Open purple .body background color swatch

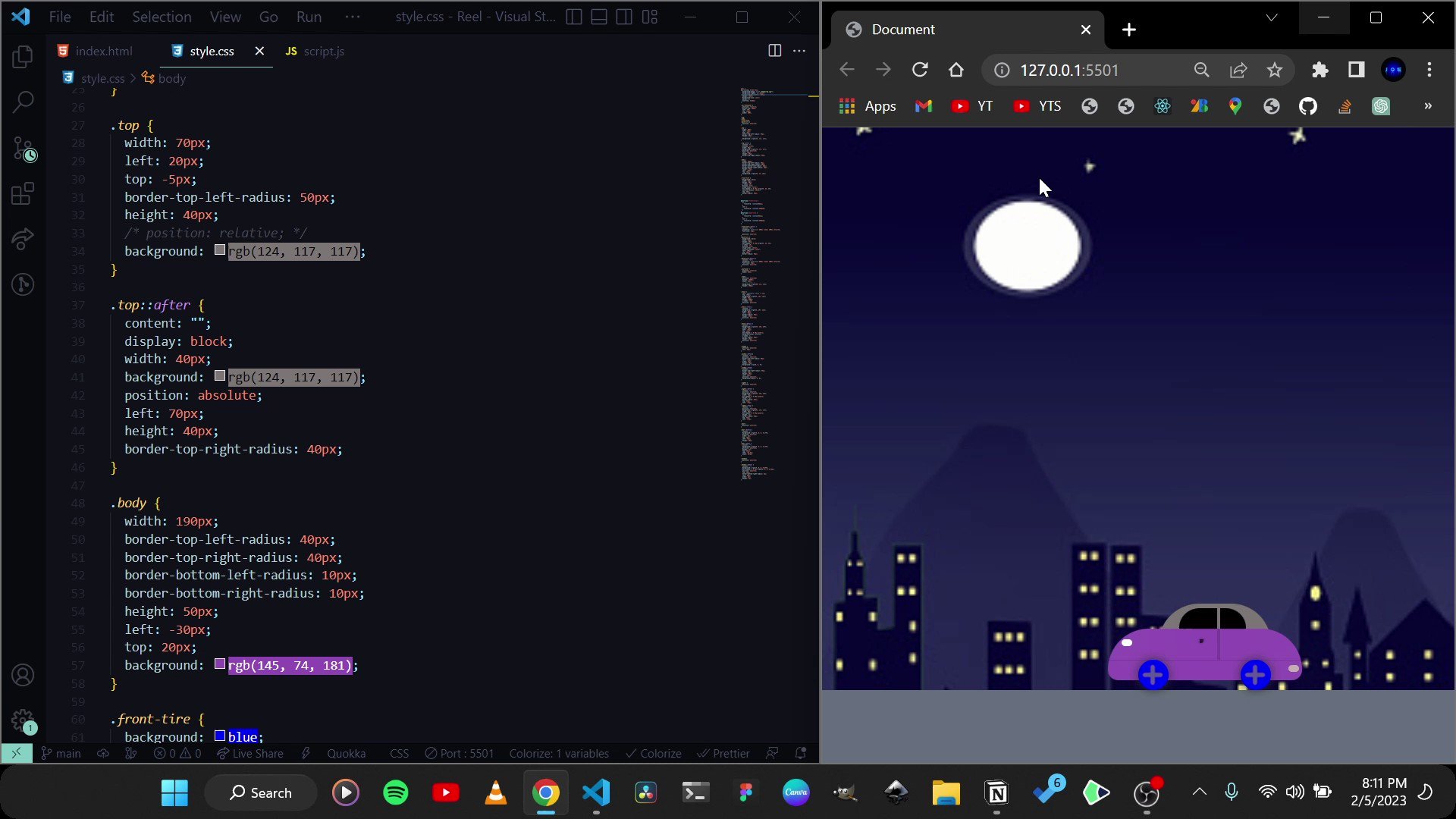pos(220,664)
